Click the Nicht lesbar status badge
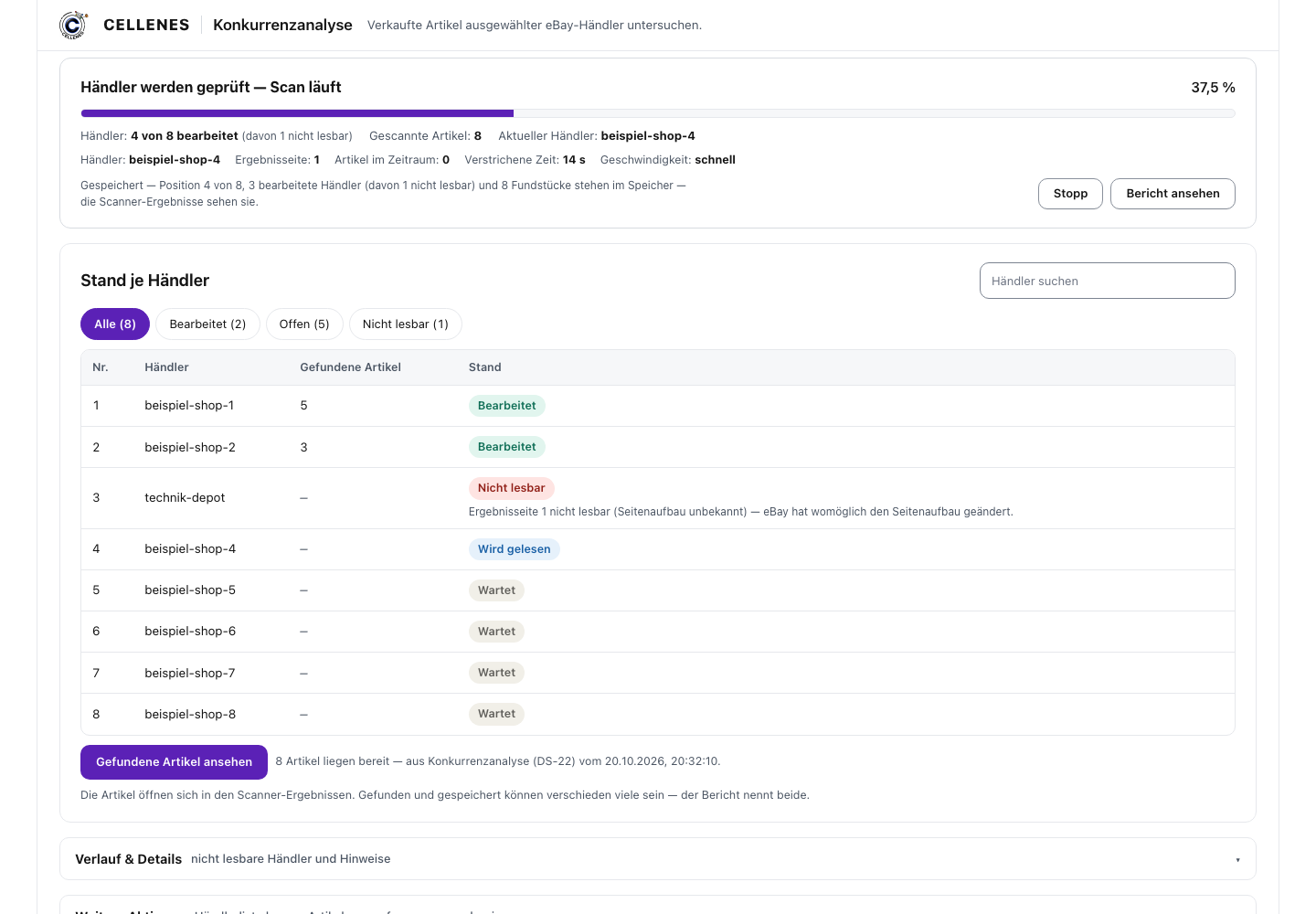The height and width of the screenshot is (914, 1316). [511, 488]
